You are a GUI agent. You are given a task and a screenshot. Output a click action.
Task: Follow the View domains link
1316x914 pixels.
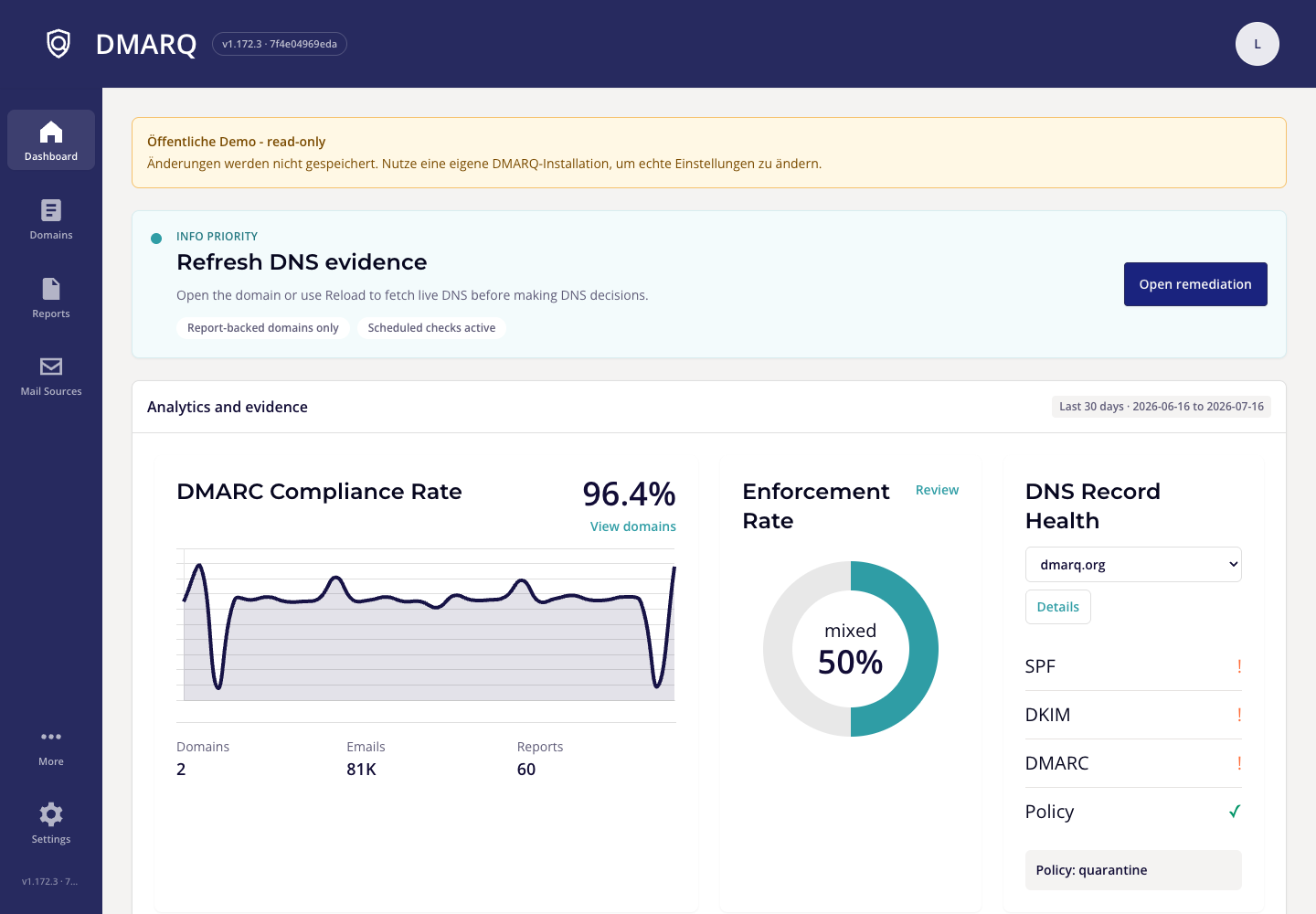pos(633,526)
